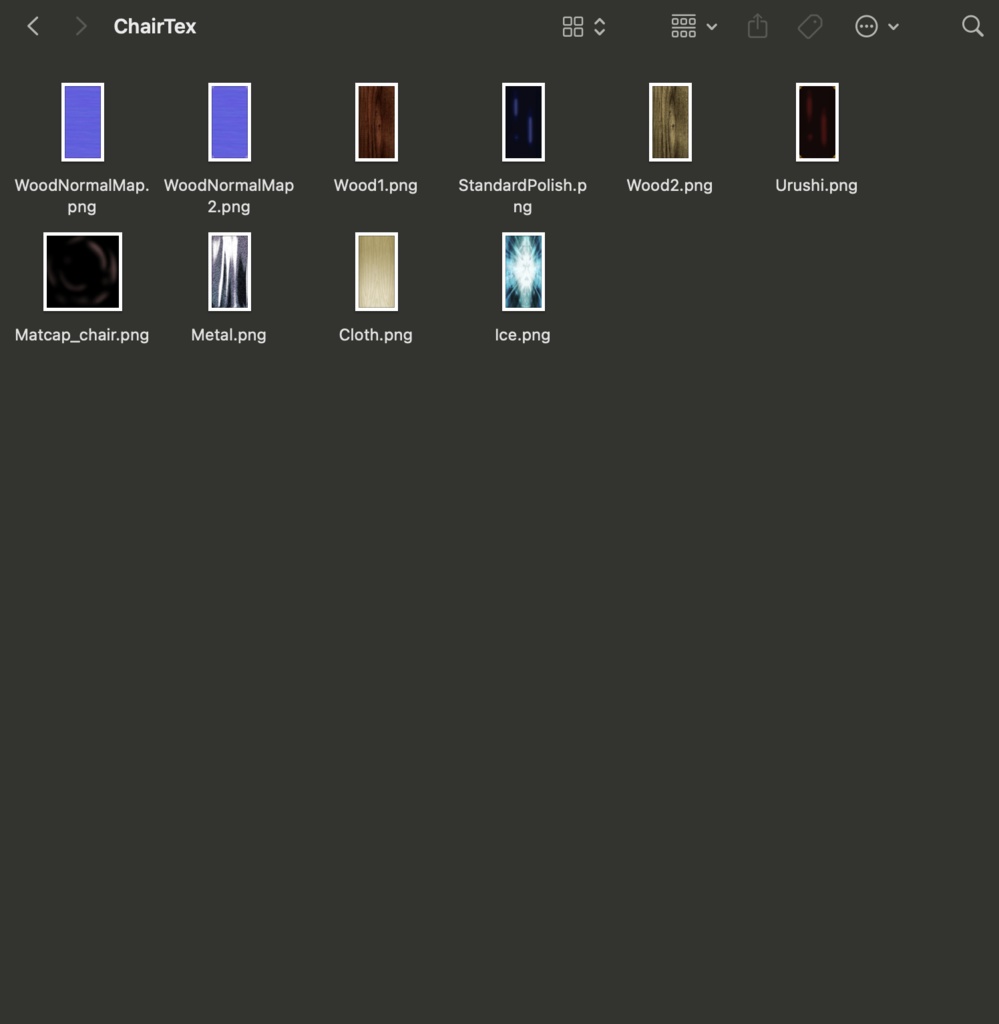Screen dimensions: 999x1024
Task: Expand the group-by dropdown chevron
Action: click(x=712, y=27)
